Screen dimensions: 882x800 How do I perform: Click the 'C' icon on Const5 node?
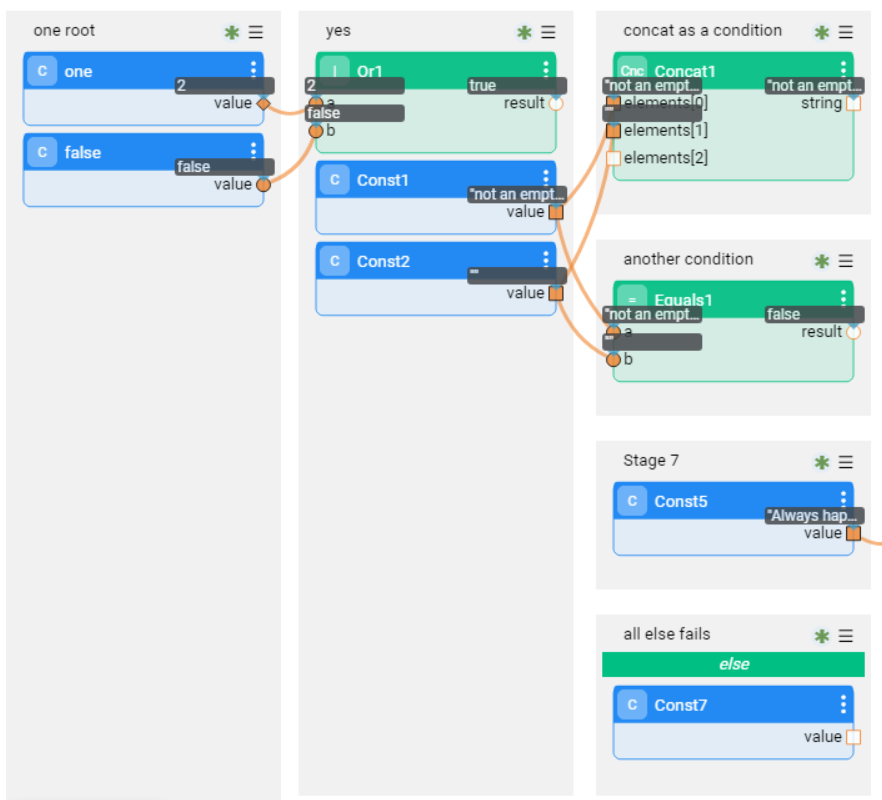632,501
